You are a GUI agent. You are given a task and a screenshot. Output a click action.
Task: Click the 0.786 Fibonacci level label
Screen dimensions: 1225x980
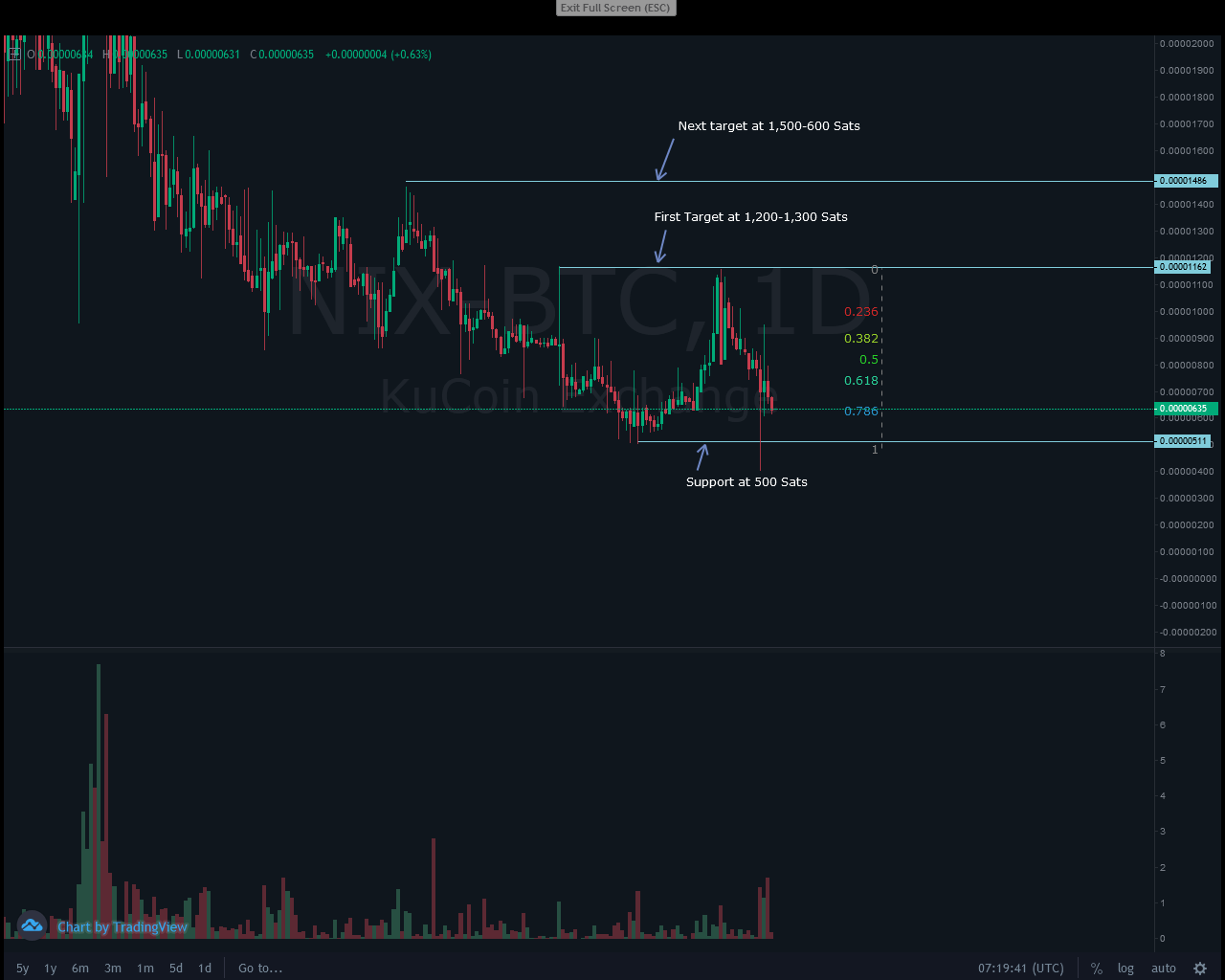(861, 412)
